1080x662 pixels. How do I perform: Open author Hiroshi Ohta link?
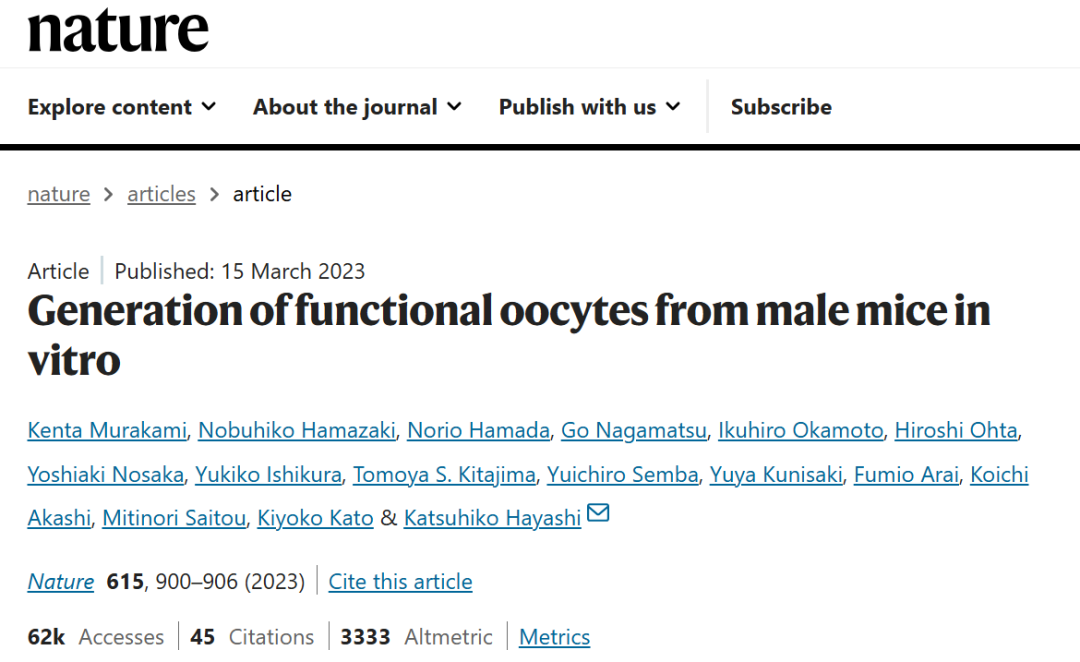tap(956, 430)
